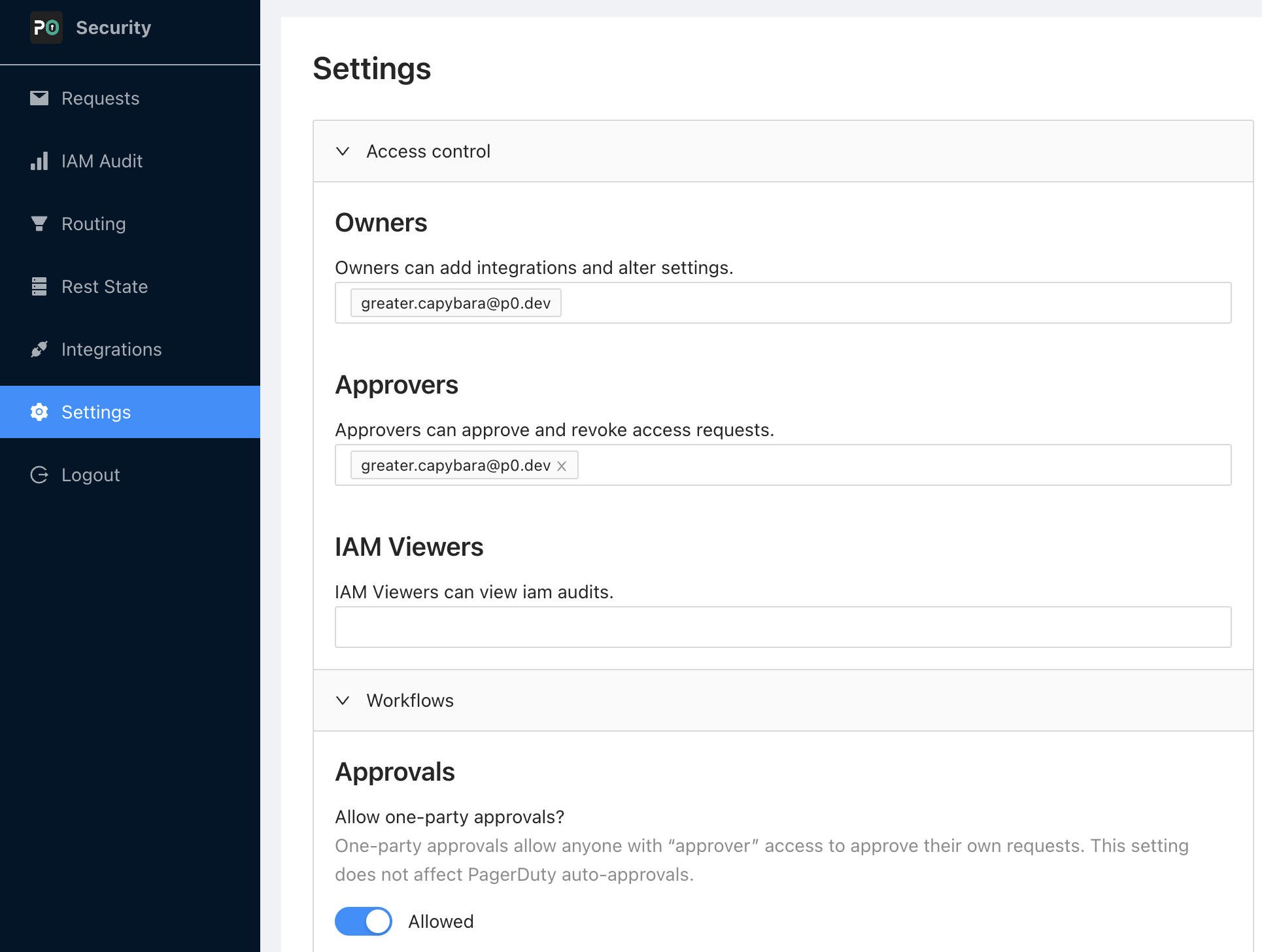The image size is (1262, 952).
Task: Click the Settings gear icon
Action: tap(39, 412)
